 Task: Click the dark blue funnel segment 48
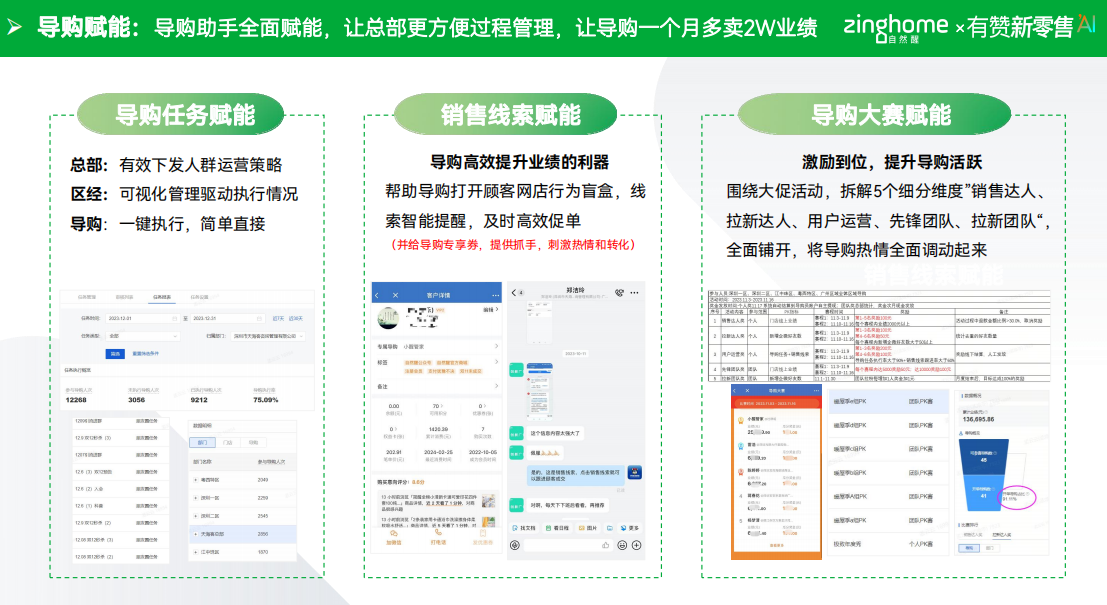pos(983,457)
